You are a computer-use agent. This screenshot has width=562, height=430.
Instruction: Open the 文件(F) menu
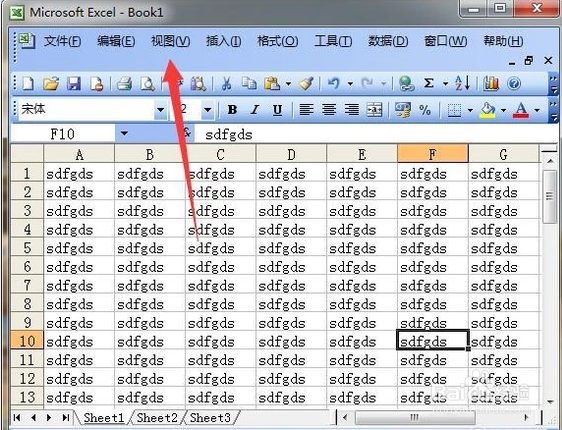[x=62, y=41]
